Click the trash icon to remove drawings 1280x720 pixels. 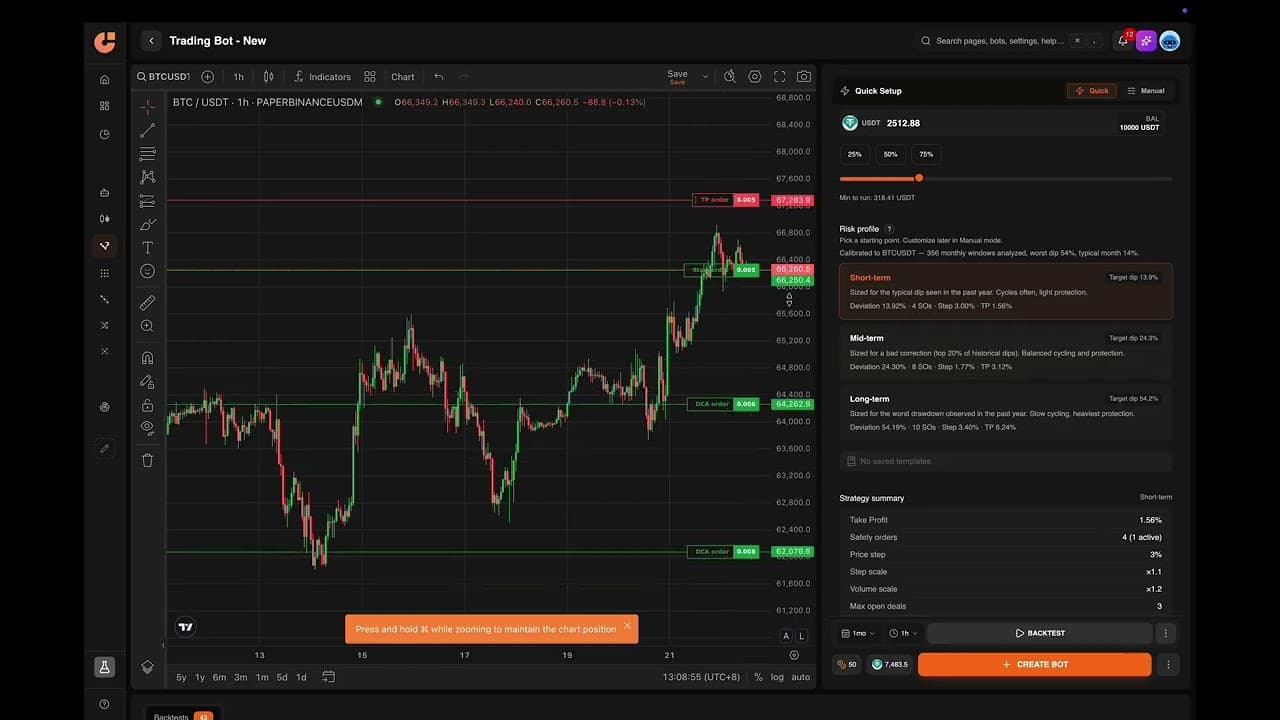147,460
